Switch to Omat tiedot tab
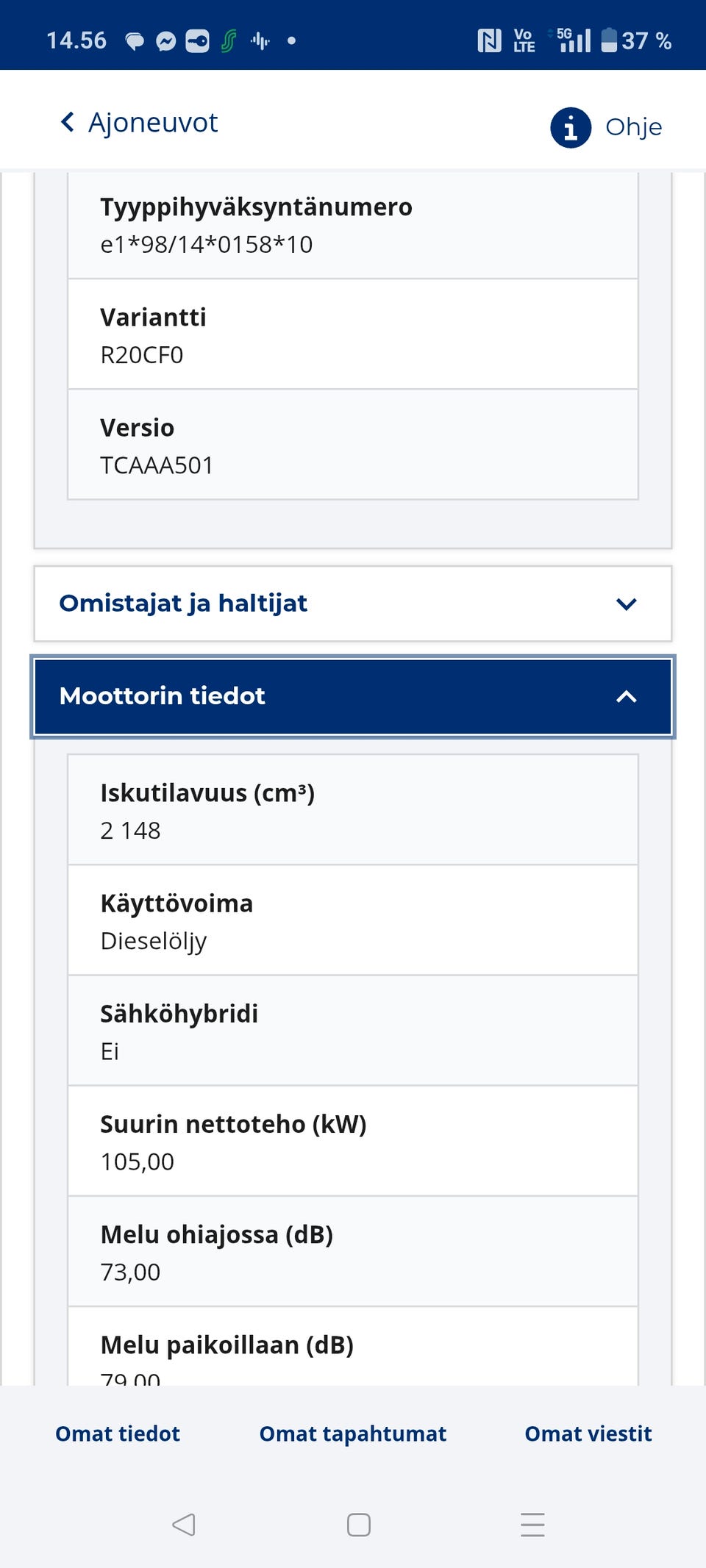The width and height of the screenshot is (706, 1568). (118, 1433)
